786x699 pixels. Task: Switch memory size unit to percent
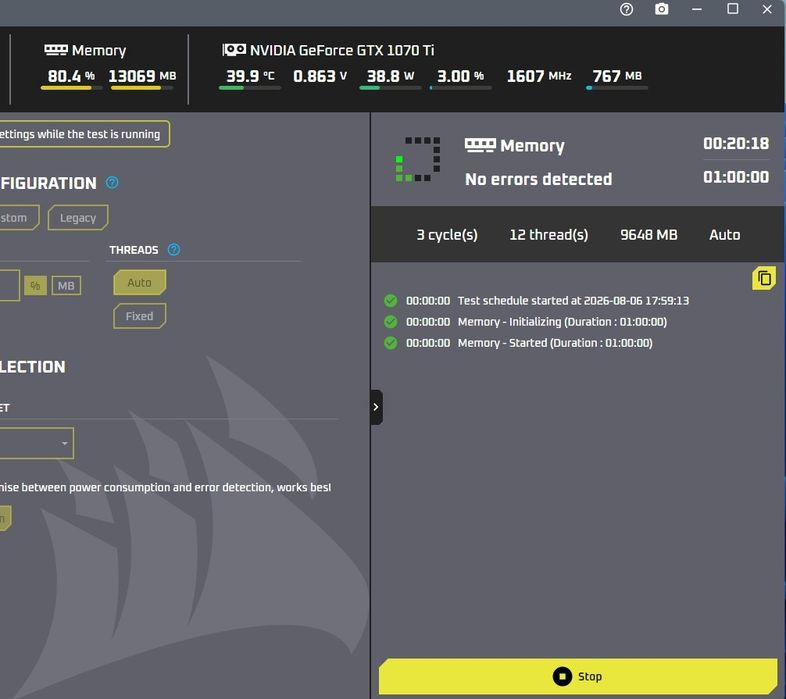[x=36, y=286]
